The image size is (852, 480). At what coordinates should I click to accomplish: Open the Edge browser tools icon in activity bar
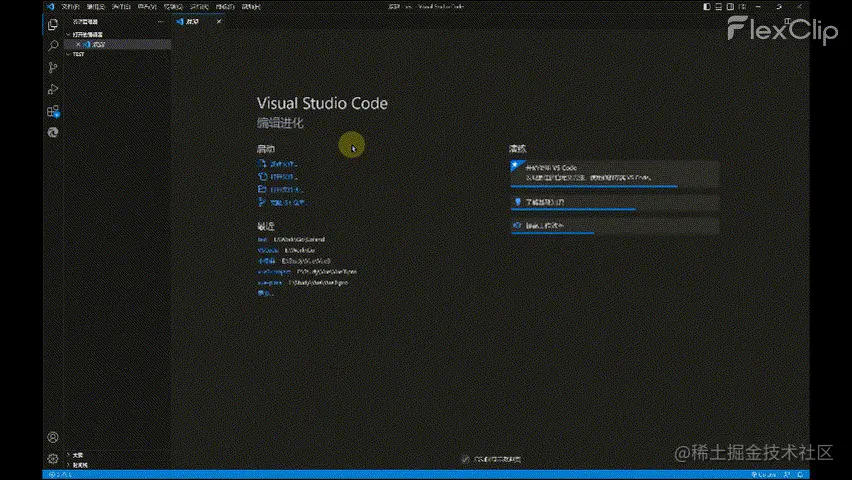point(53,132)
